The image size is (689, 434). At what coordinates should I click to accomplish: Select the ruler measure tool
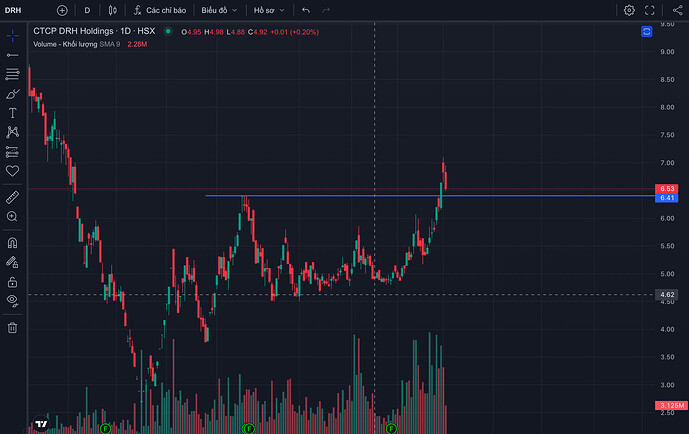pyautogui.click(x=12, y=197)
